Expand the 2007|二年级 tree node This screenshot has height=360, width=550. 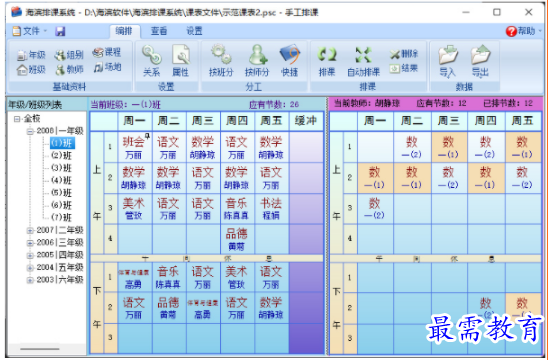coord(30,231)
